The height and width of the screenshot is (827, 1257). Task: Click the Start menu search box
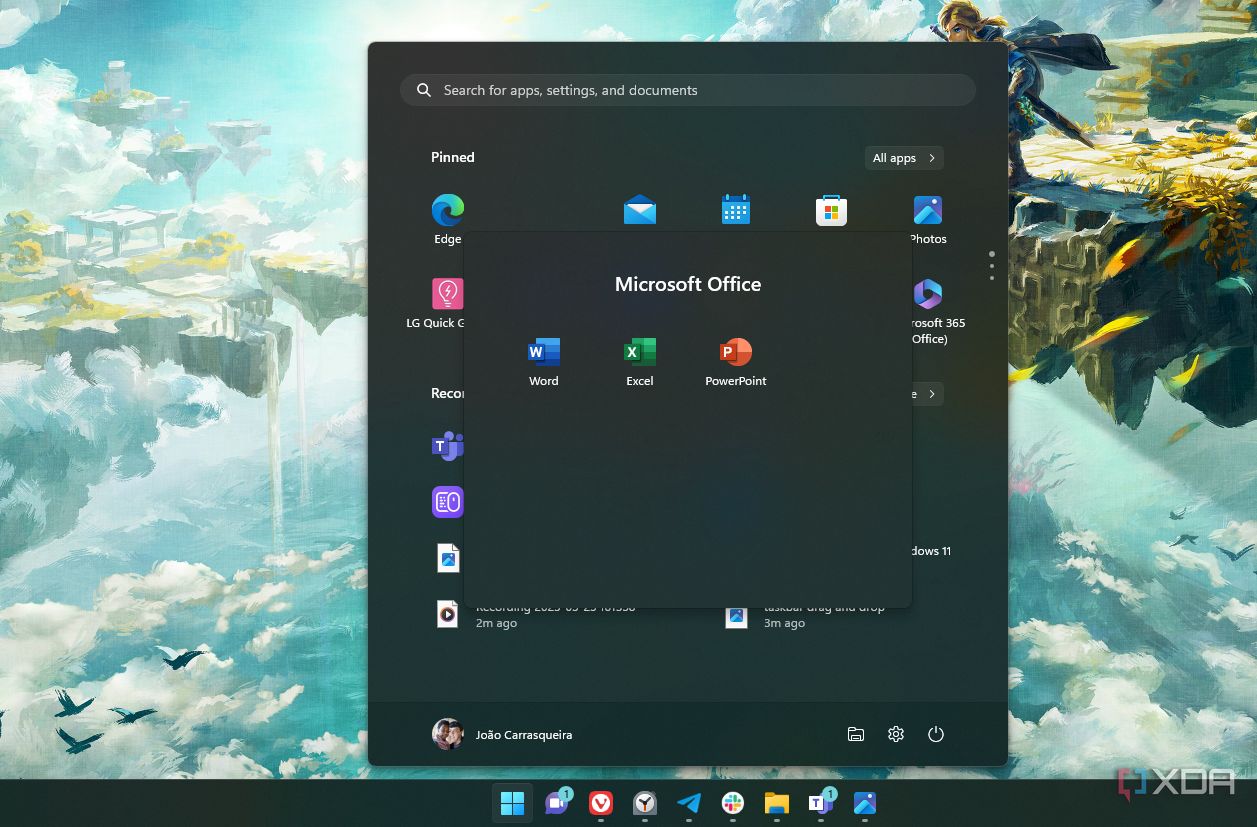[x=688, y=90]
